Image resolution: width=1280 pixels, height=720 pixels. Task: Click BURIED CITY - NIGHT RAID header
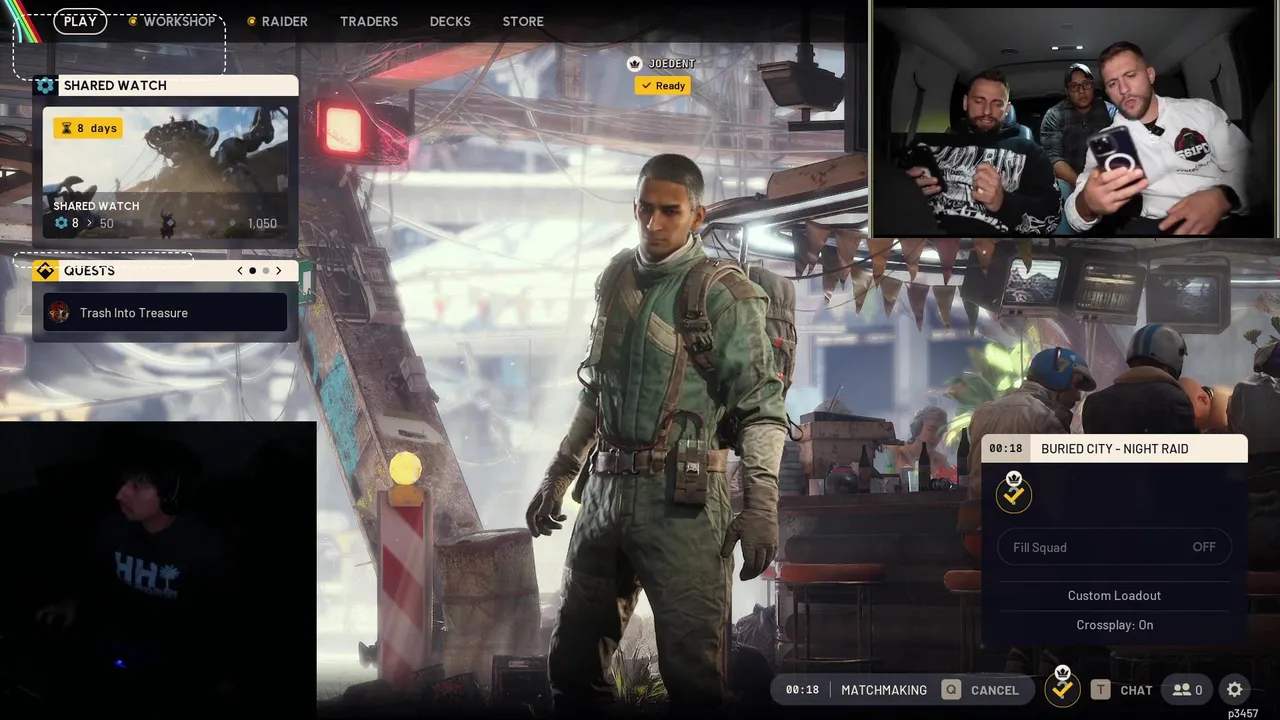pos(1114,449)
